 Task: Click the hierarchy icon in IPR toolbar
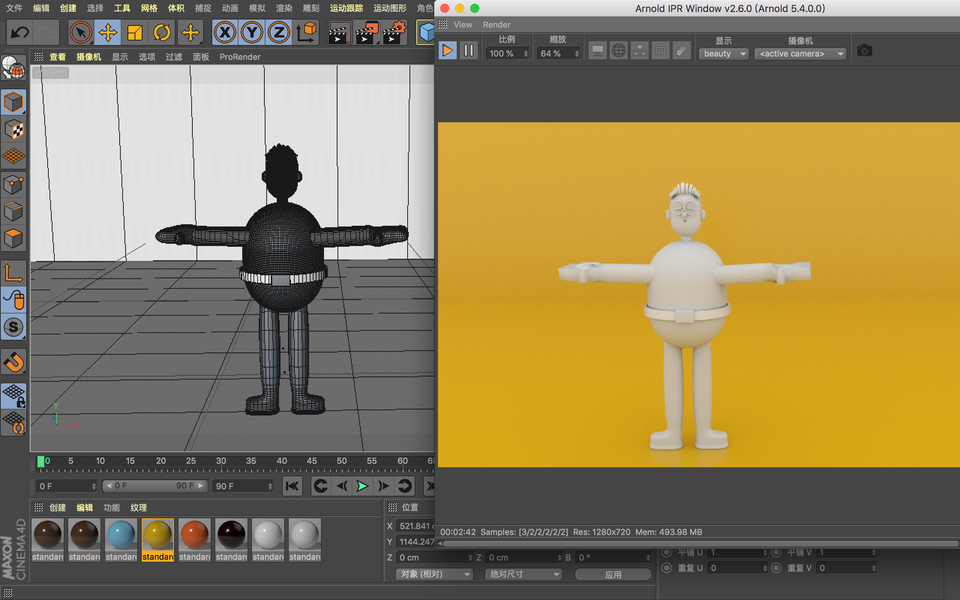[640, 51]
